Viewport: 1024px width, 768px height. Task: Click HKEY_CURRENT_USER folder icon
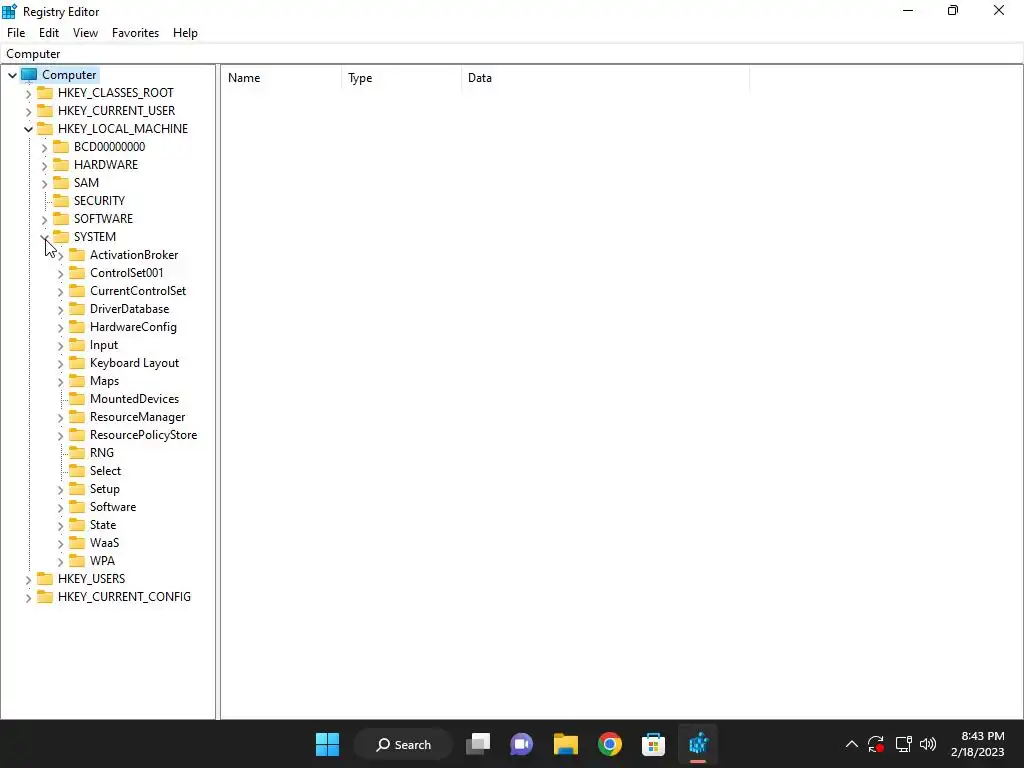tap(45, 110)
